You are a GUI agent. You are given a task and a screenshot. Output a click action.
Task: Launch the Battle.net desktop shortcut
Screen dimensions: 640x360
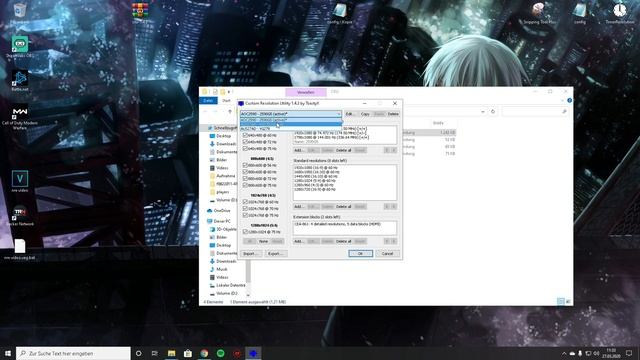[x=20, y=80]
